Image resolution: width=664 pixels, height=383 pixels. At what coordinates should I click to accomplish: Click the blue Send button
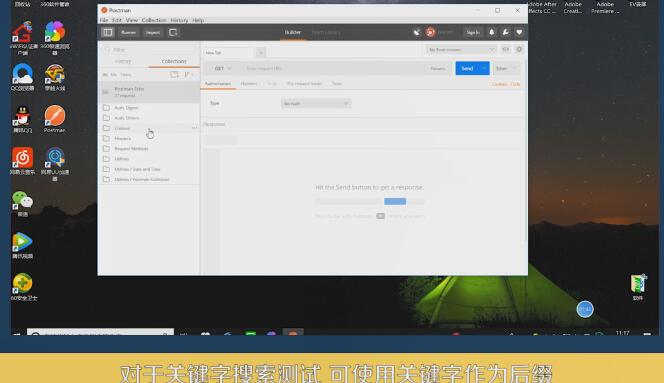467,68
